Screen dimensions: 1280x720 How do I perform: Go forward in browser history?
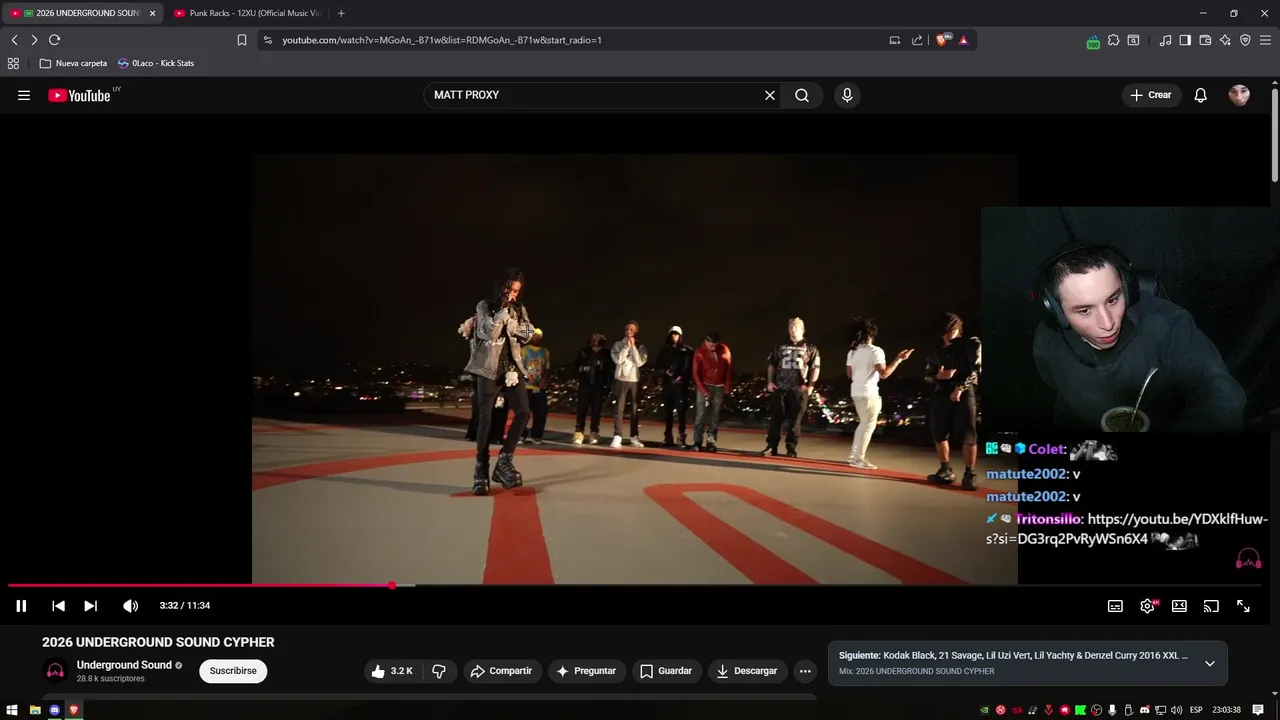point(34,40)
